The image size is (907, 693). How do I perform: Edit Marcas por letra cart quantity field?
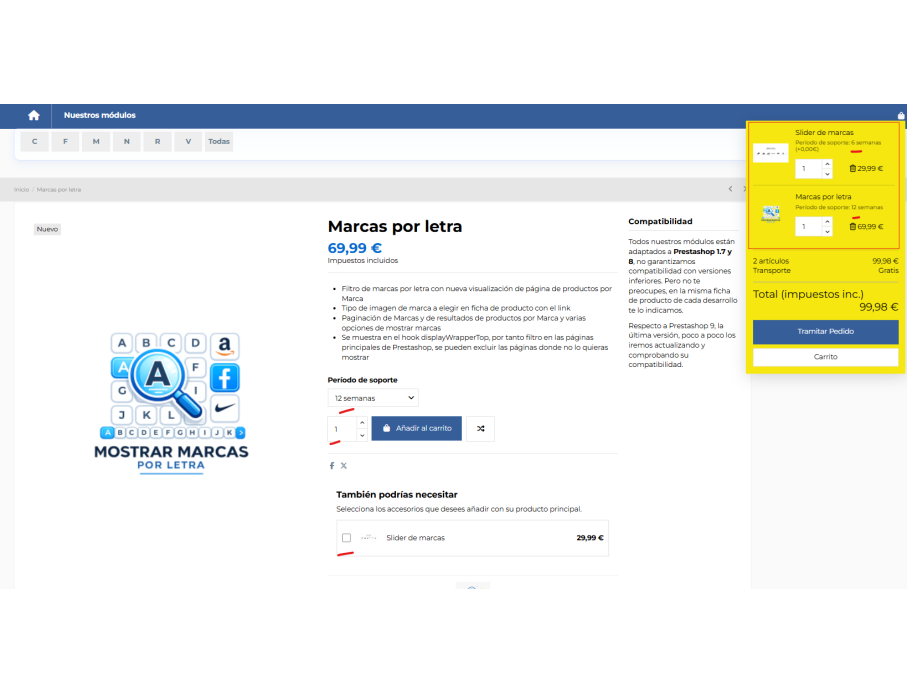[x=809, y=227]
